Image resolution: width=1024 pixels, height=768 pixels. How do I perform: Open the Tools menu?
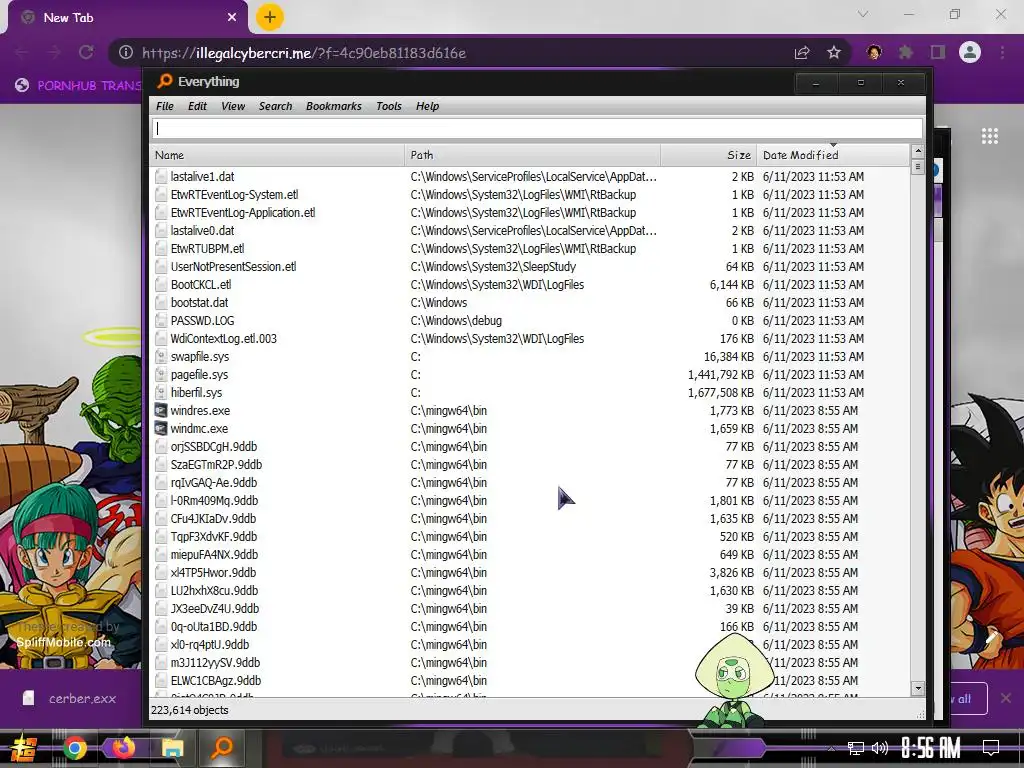389,106
